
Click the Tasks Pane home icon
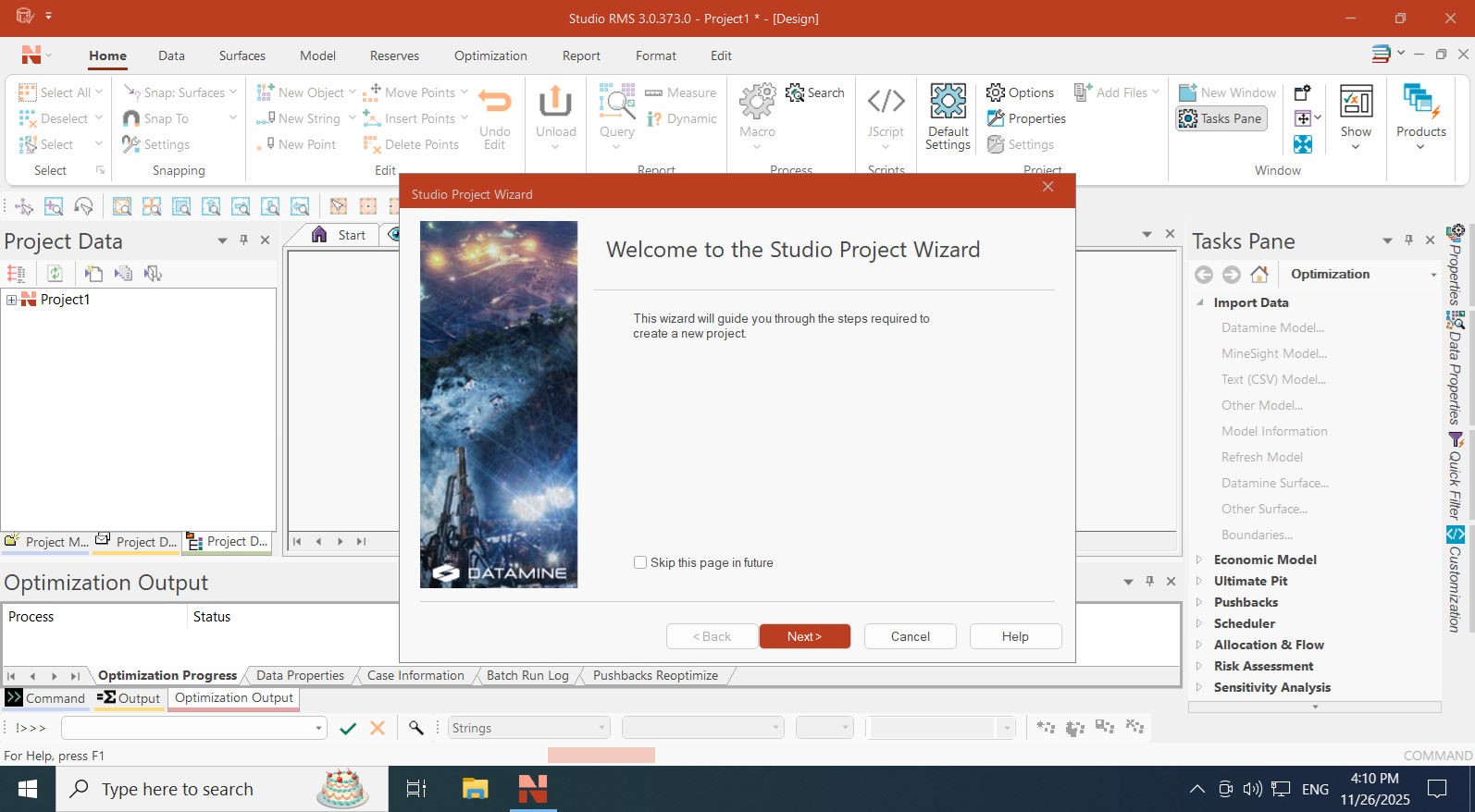click(x=1258, y=275)
